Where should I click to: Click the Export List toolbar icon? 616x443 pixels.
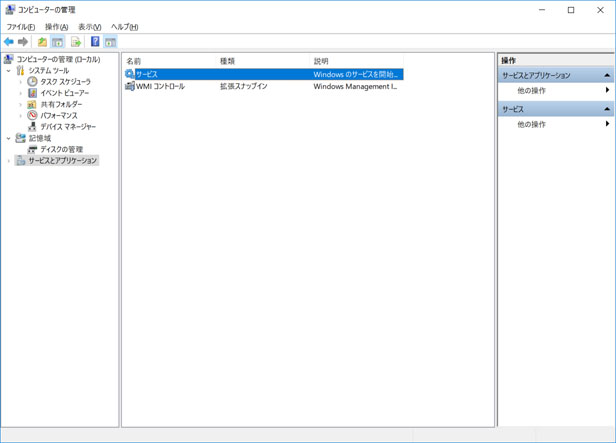76,42
